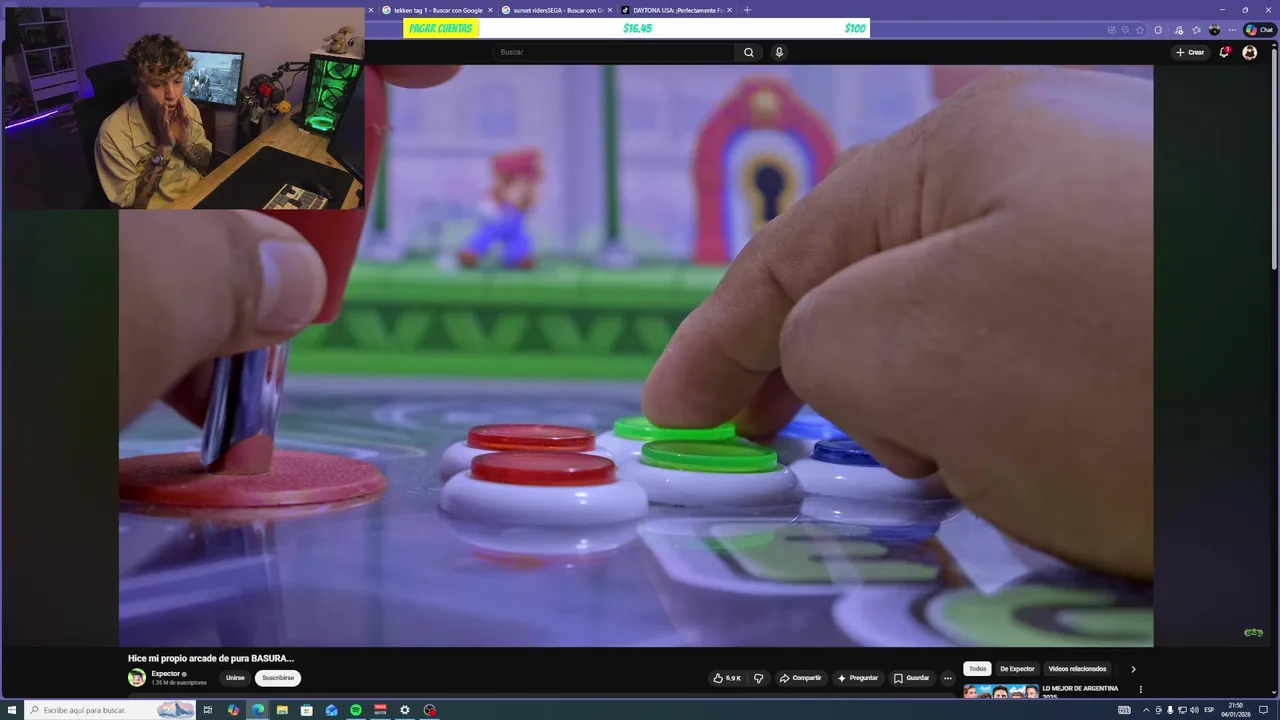Select the De Expector filter chip

coord(1017,669)
